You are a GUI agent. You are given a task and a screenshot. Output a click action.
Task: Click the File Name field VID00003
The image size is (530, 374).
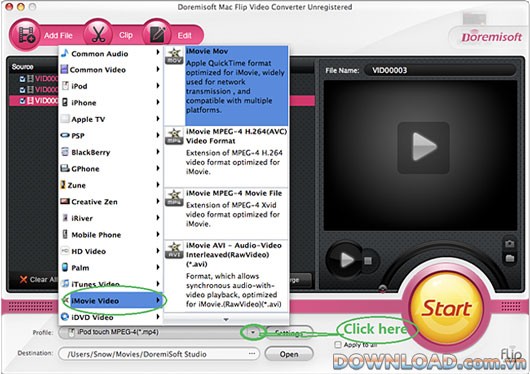[440, 70]
